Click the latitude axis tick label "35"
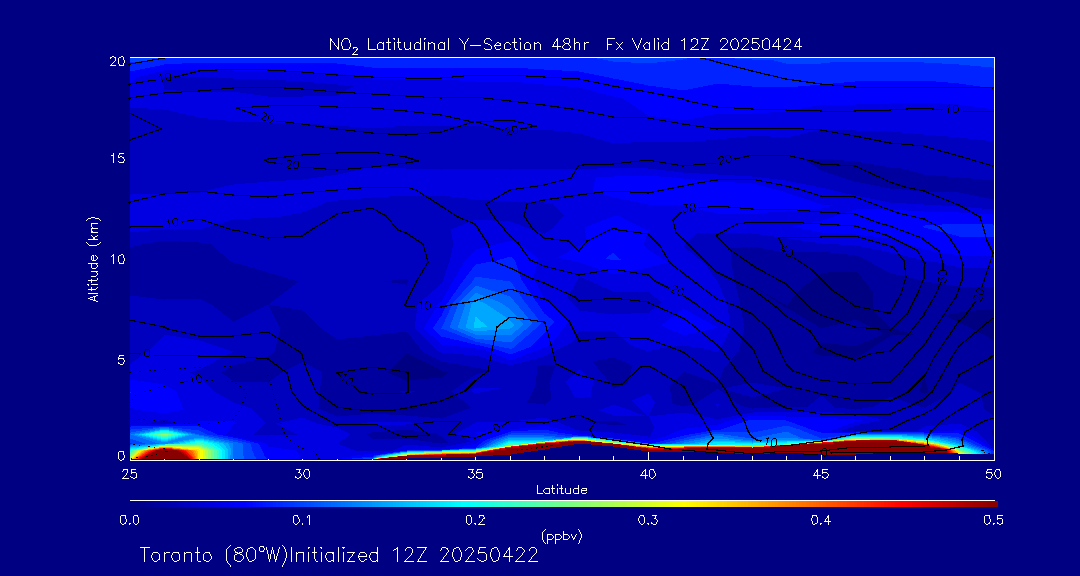The width and height of the screenshot is (1080, 576). pos(475,473)
